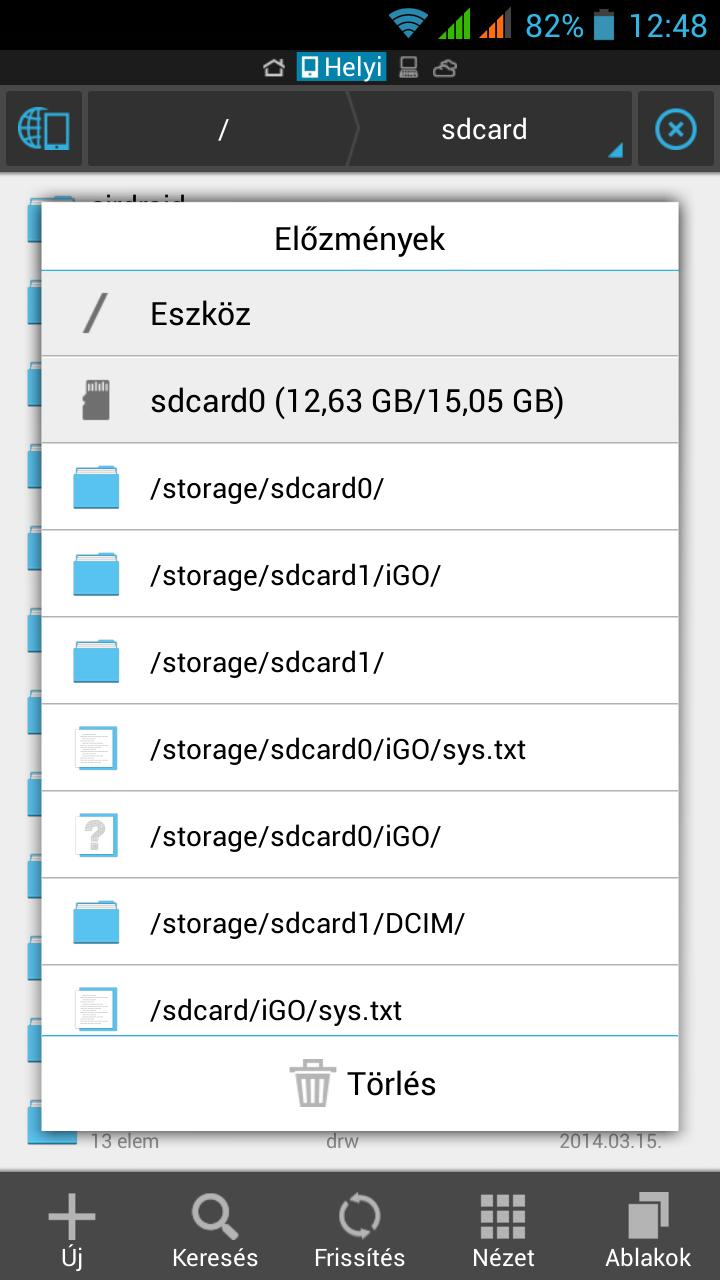The image size is (720, 1280).
Task: Tap the Új plus icon
Action: click(x=72, y=1229)
